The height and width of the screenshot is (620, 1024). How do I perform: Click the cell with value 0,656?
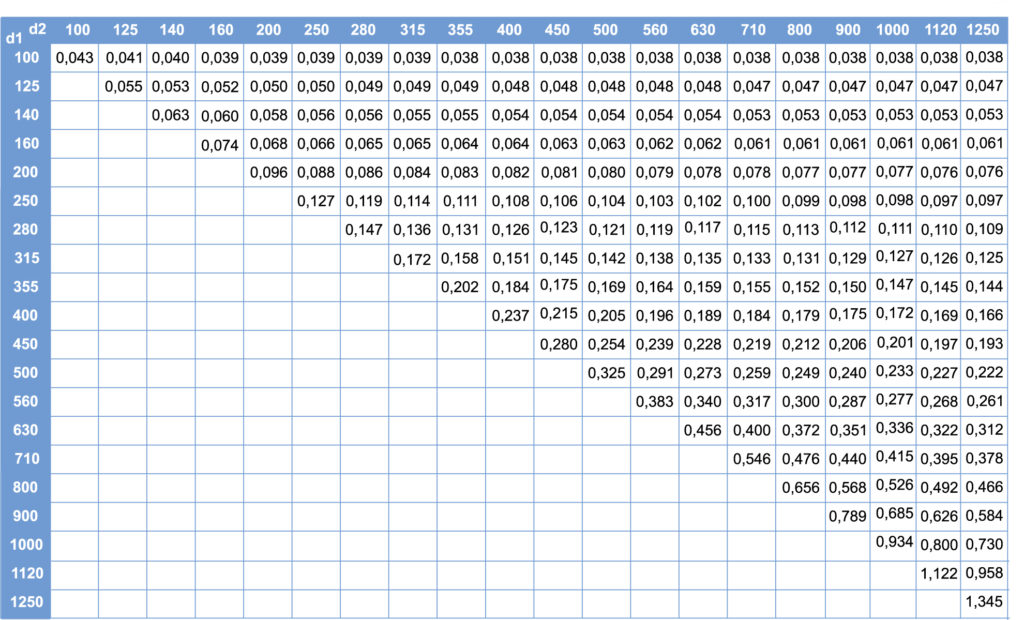pyautogui.click(x=801, y=488)
